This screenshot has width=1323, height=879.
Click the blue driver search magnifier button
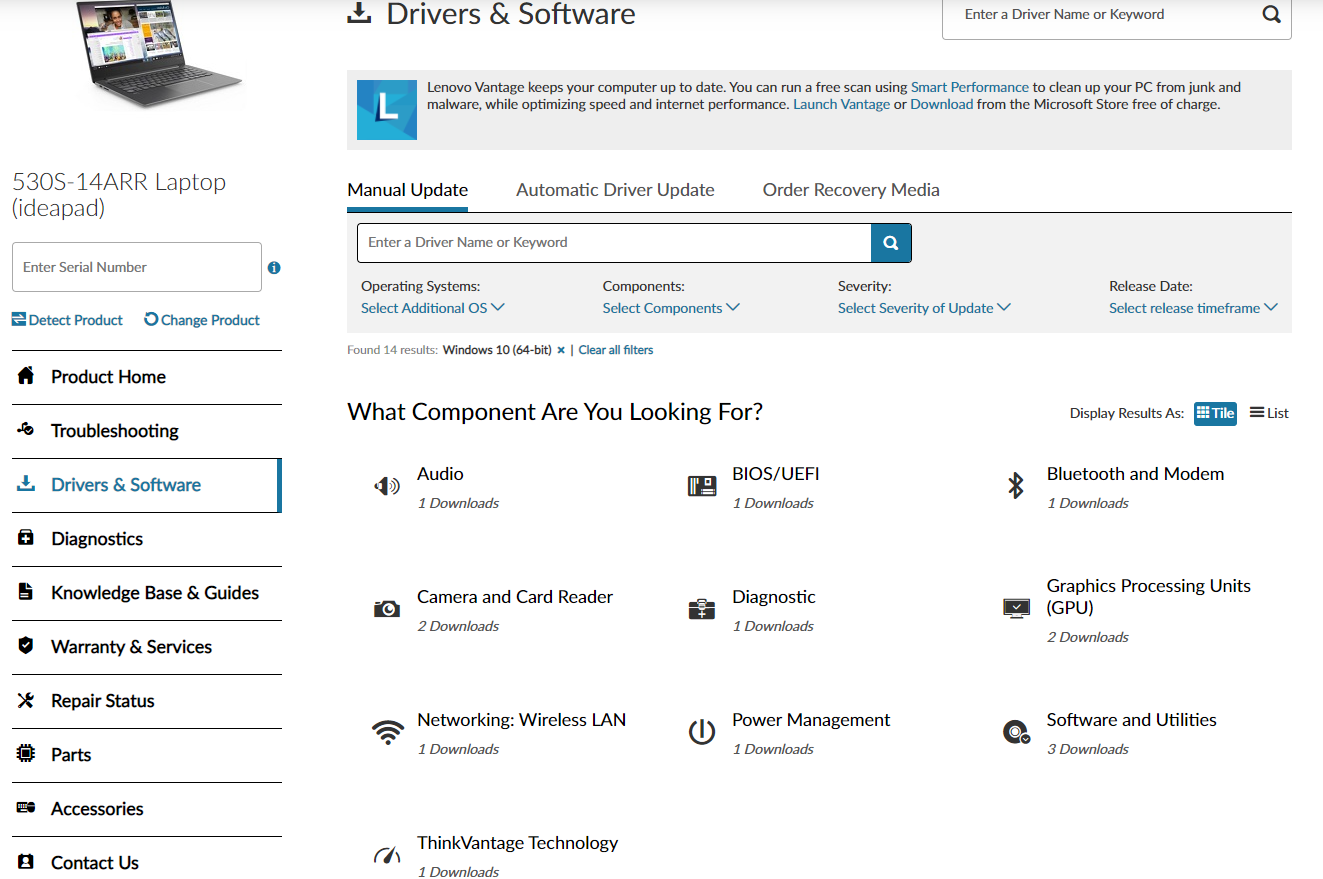click(891, 243)
